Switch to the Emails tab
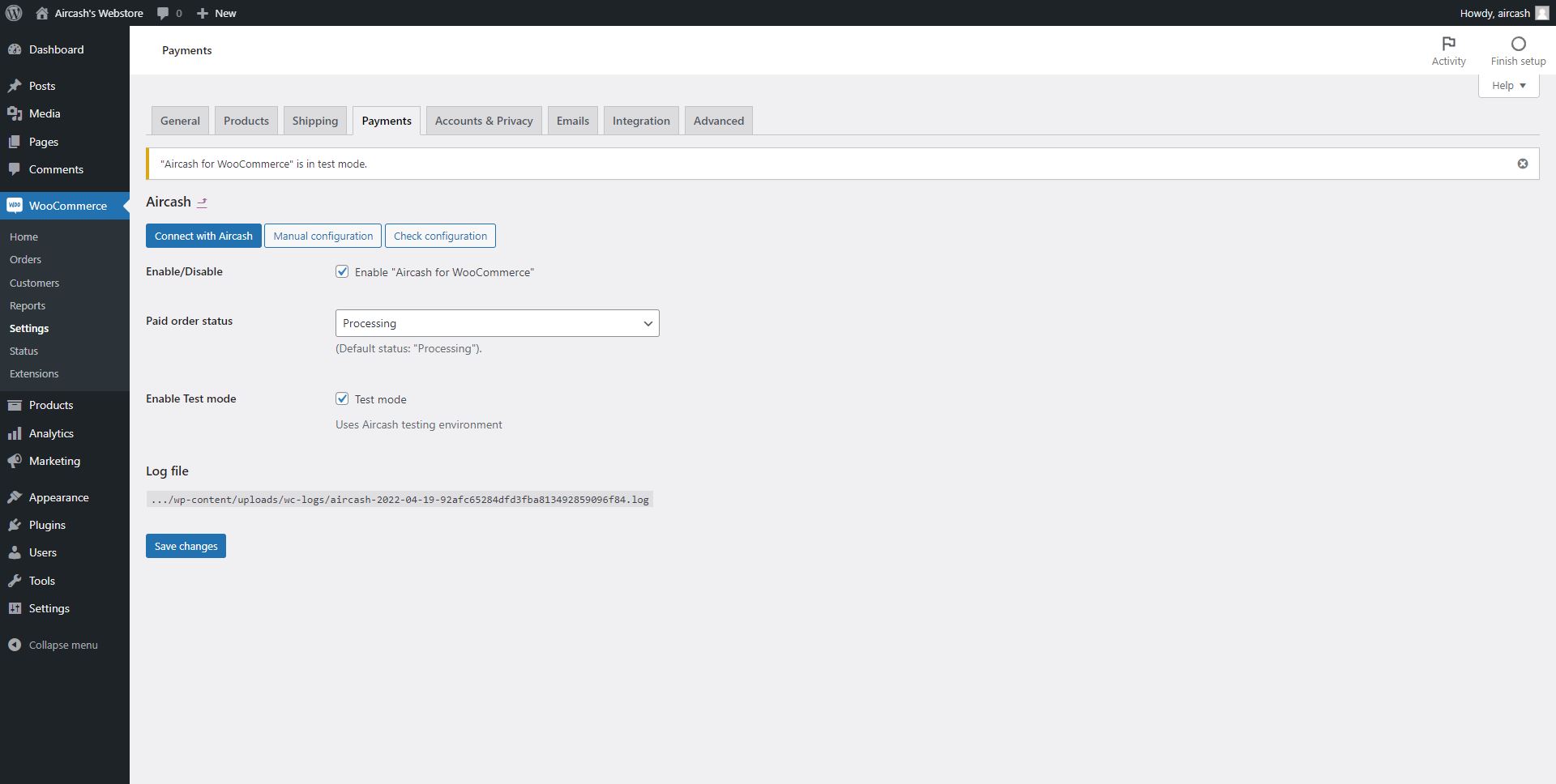Screen dimensions: 1556x784 coord(573,121)
